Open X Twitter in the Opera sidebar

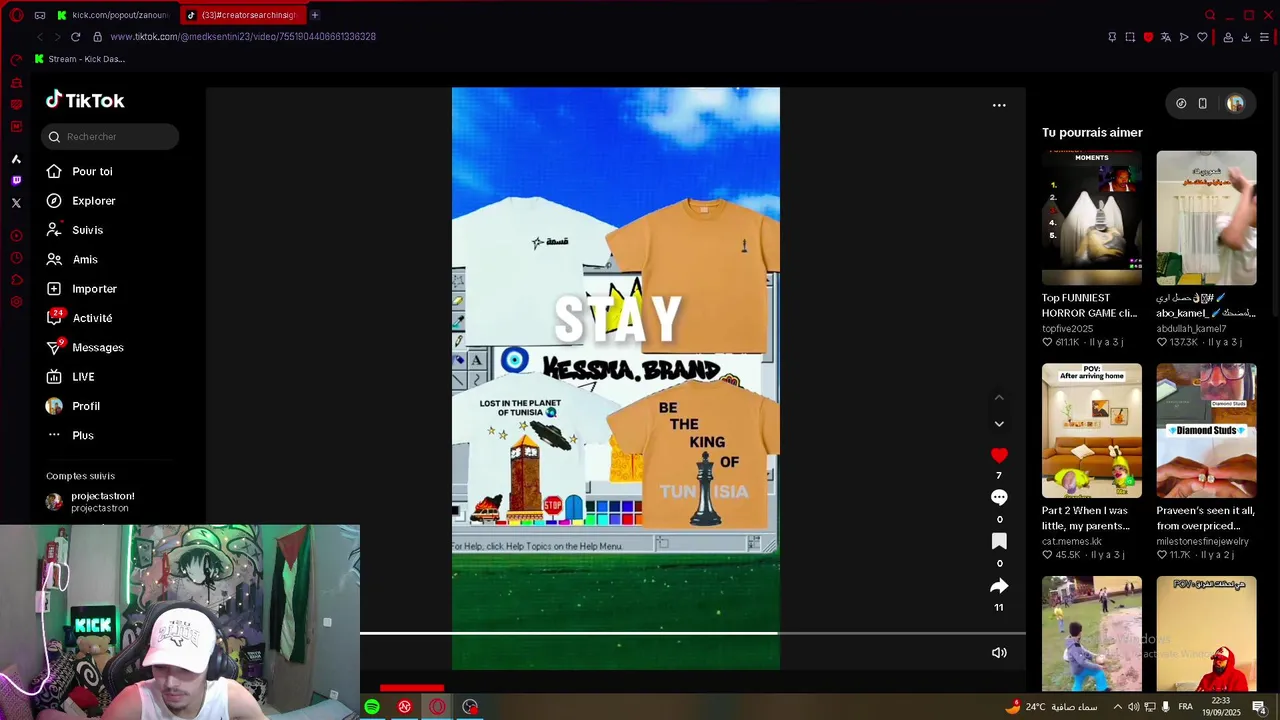[16, 203]
